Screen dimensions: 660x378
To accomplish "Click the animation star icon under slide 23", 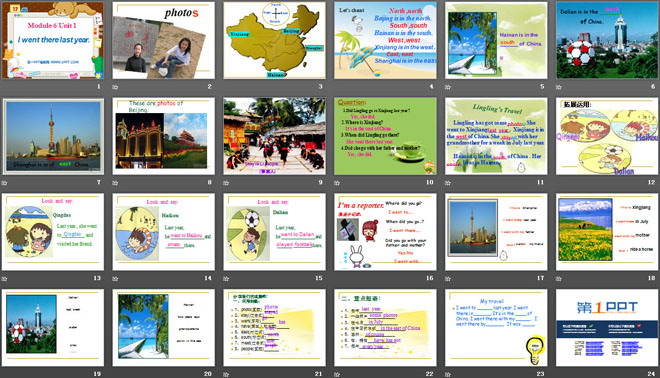I will point(448,374).
